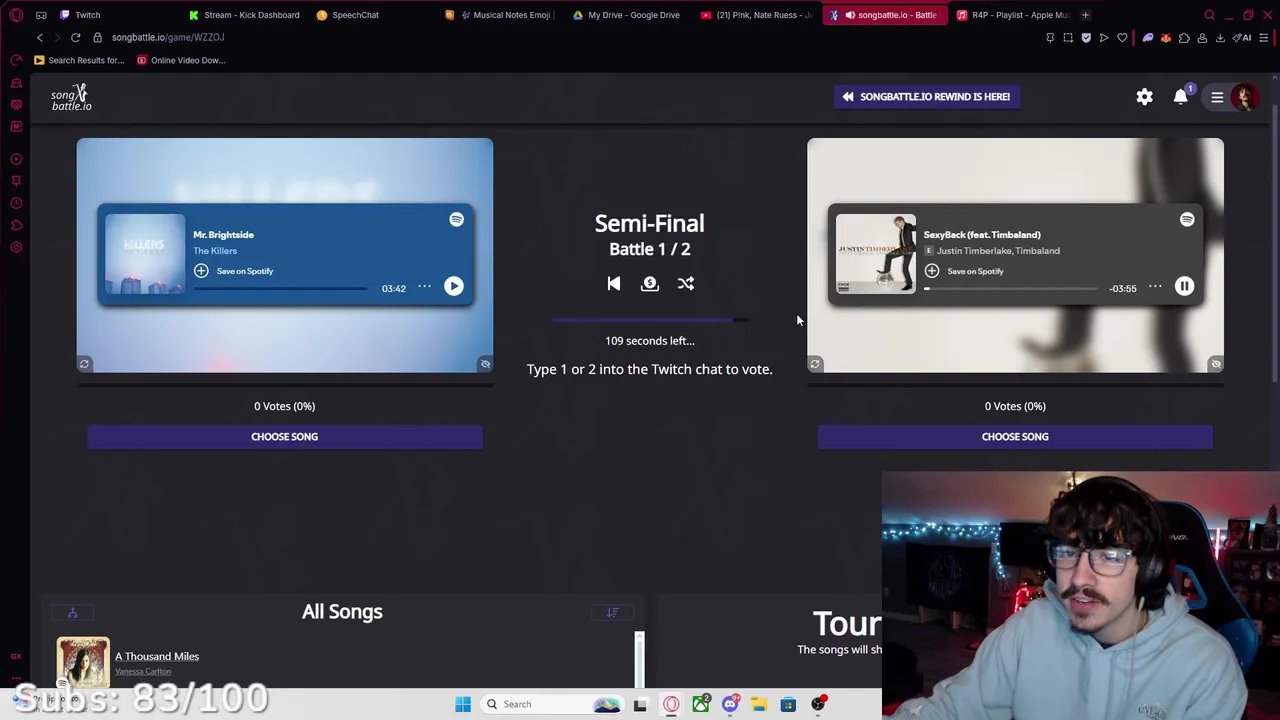Viewport: 1280px width, 720px height.
Task: Seek within the Mr. Brightside progress bar
Action: pos(280,288)
